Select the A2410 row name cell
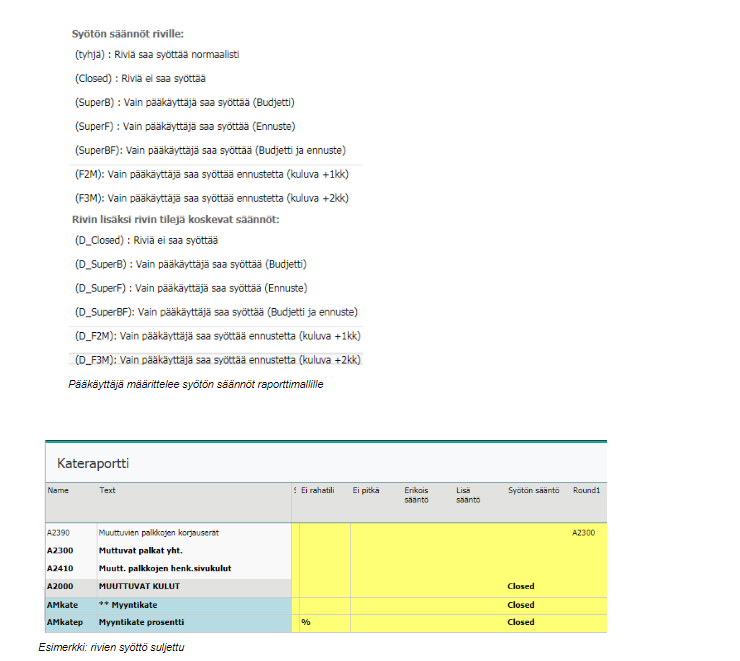Viewport: 740px width, 661px height. click(x=59, y=568)
